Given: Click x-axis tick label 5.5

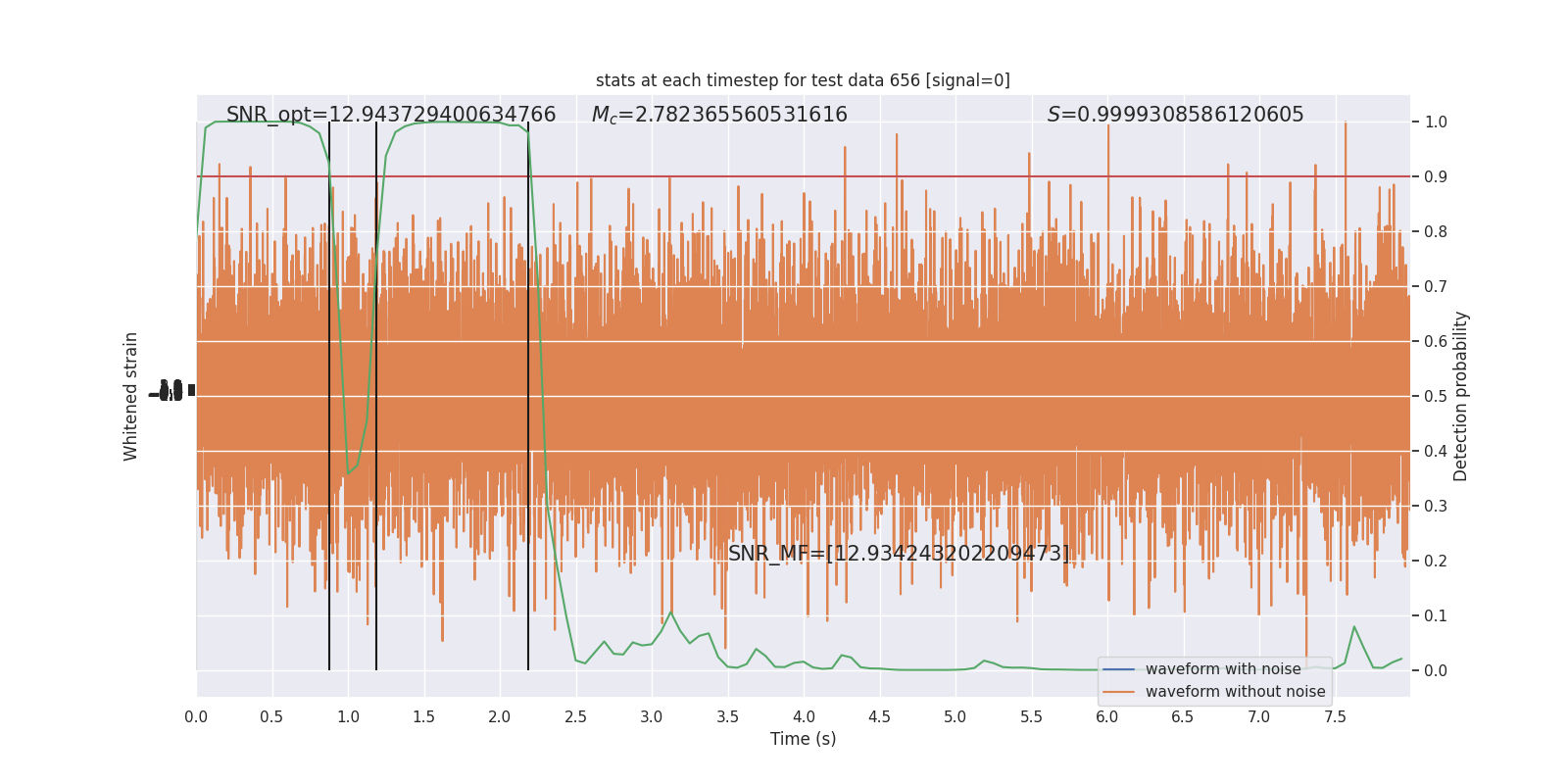Looking at the screenshot, I should [1031, 717].
